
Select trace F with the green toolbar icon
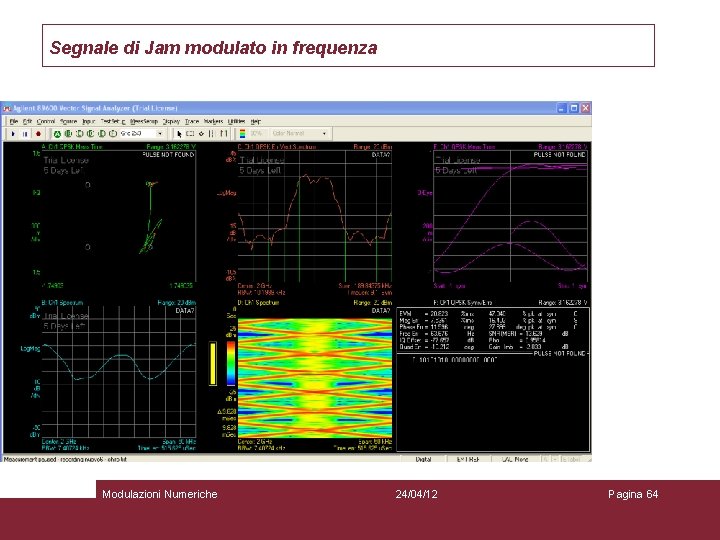(x=112, y=134)
